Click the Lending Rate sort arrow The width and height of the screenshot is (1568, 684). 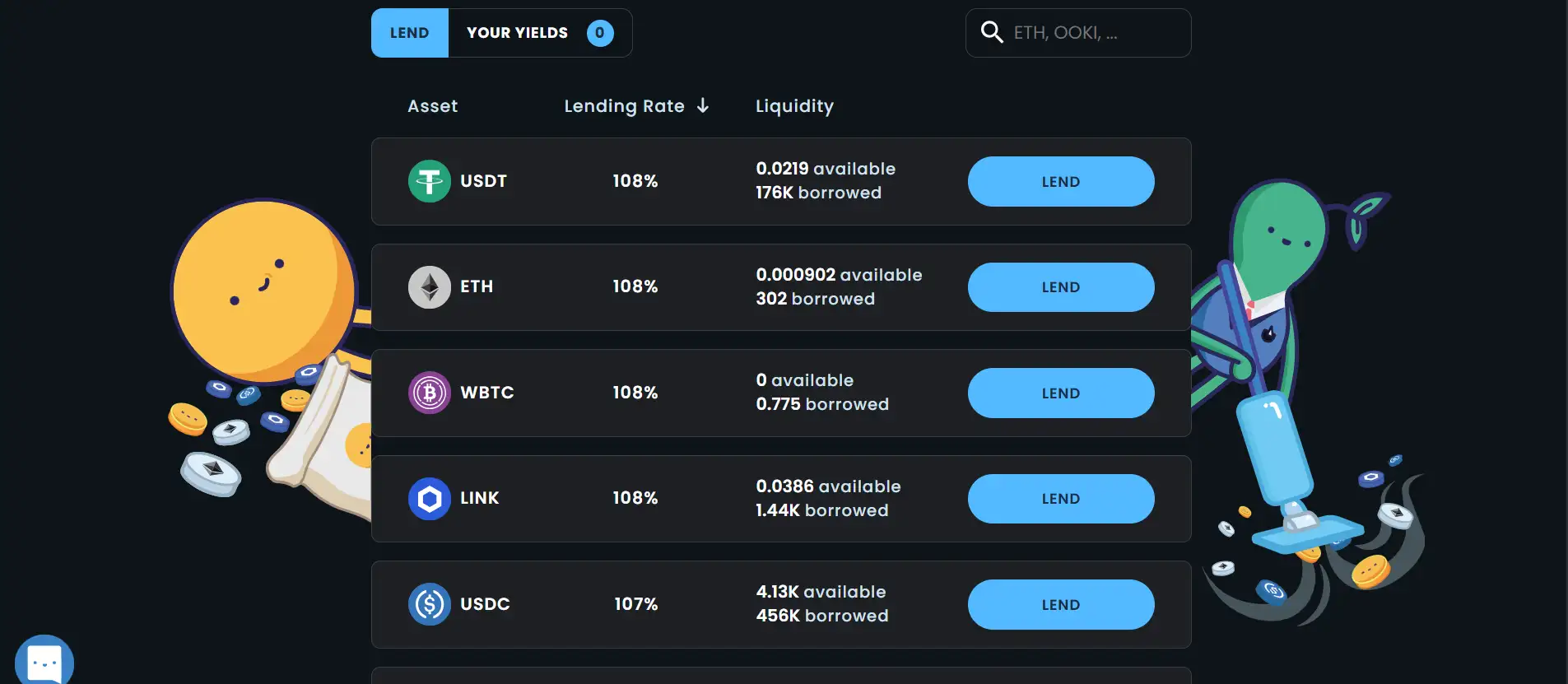click(x=703, y=105)
